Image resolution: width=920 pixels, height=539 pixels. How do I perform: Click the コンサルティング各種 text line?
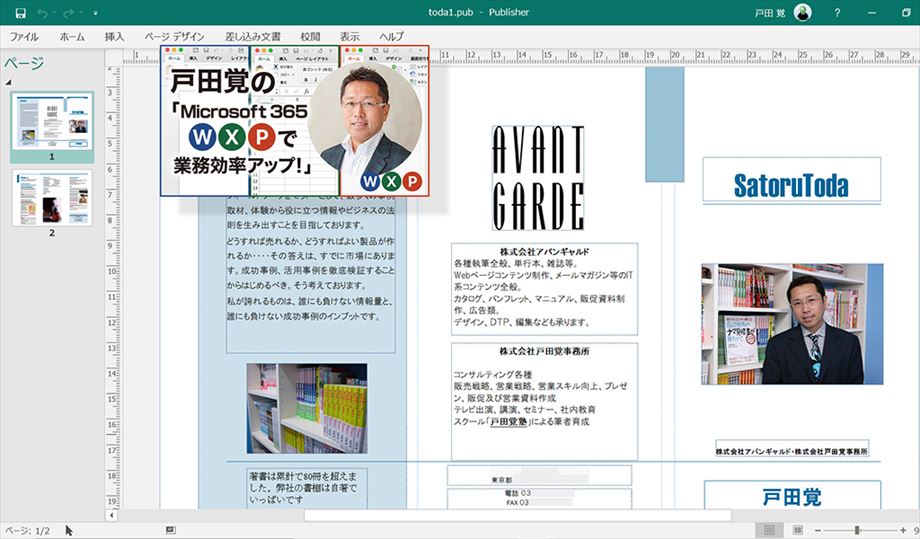click(x=492, y=374)
